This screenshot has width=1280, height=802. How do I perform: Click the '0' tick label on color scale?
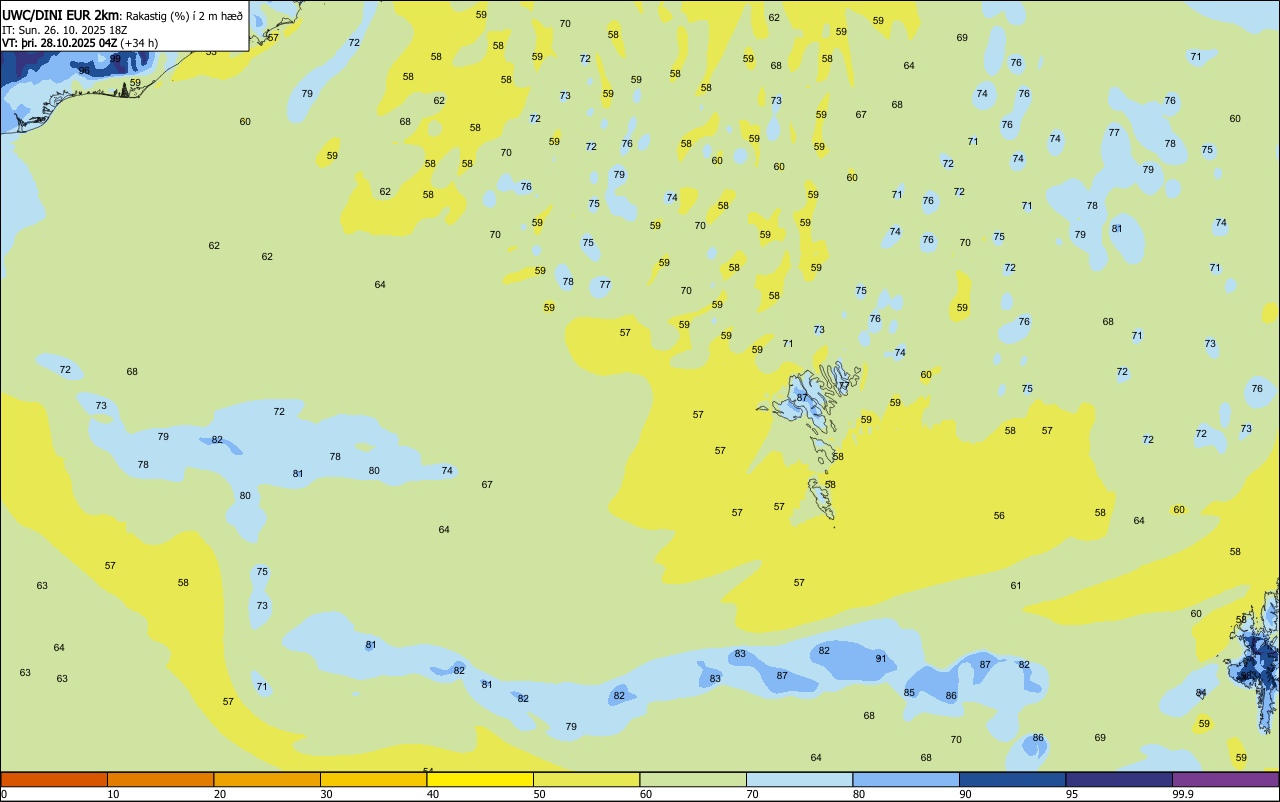click(x=4, y=794)
